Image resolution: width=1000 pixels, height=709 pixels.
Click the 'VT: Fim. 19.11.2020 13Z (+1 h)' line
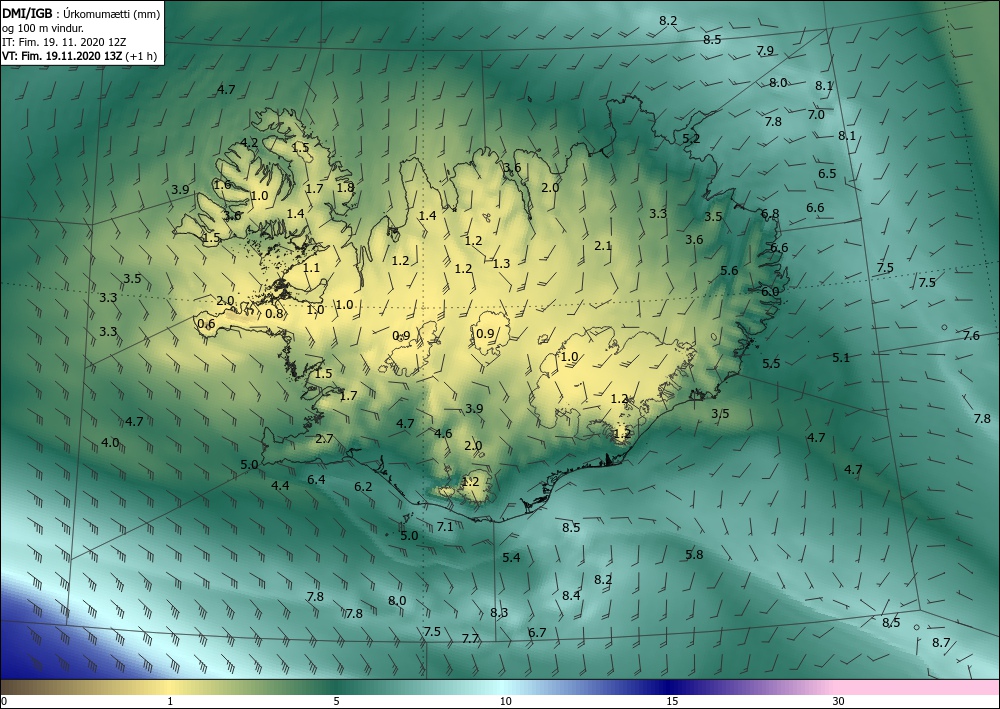tap(79, 56)
